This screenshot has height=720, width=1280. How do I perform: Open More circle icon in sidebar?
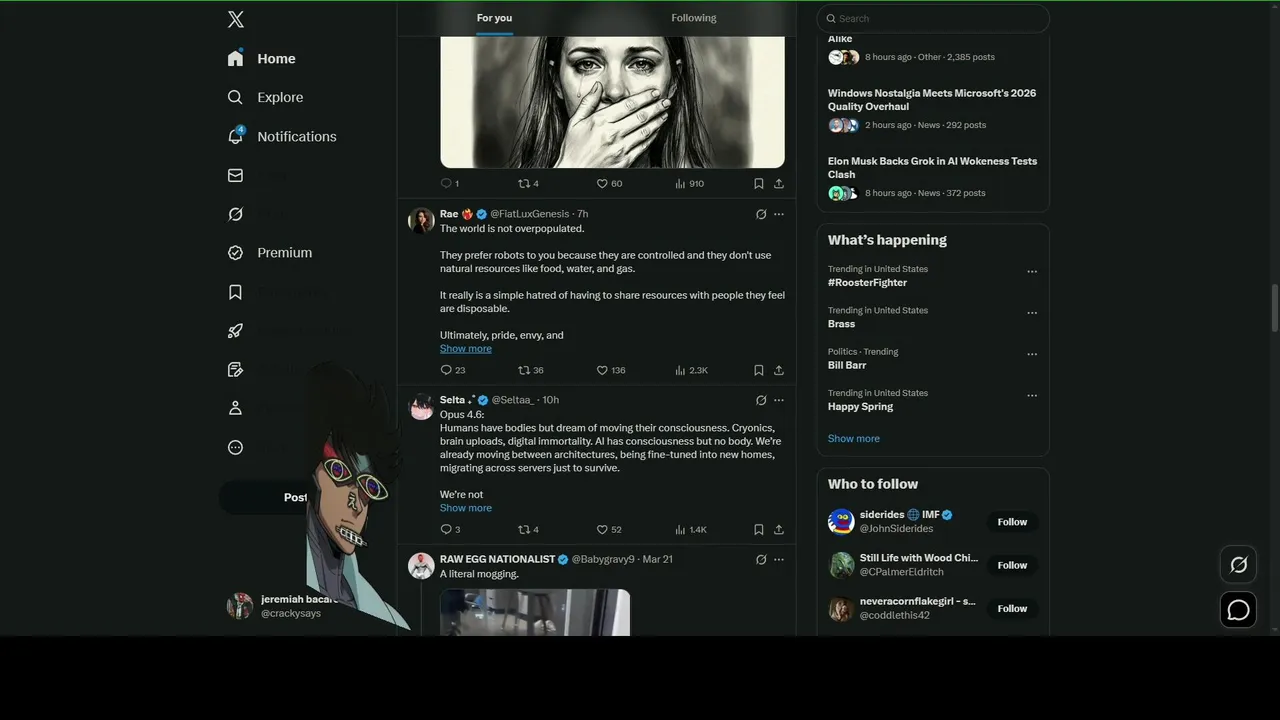(x=235, y=447)
